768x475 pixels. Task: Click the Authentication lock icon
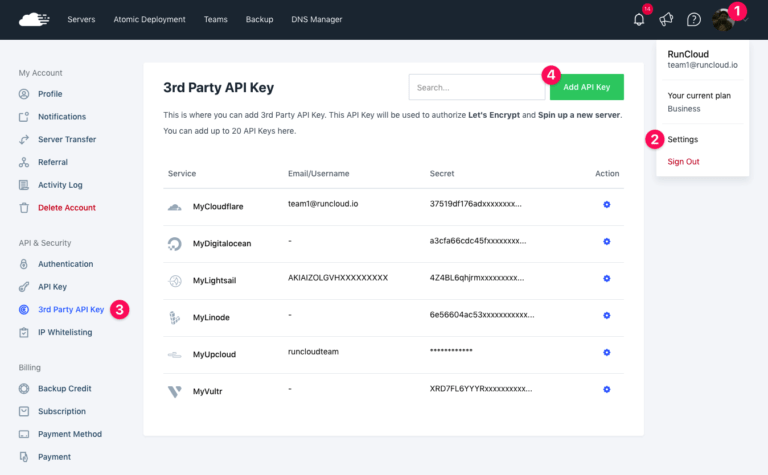pos(24,264)
